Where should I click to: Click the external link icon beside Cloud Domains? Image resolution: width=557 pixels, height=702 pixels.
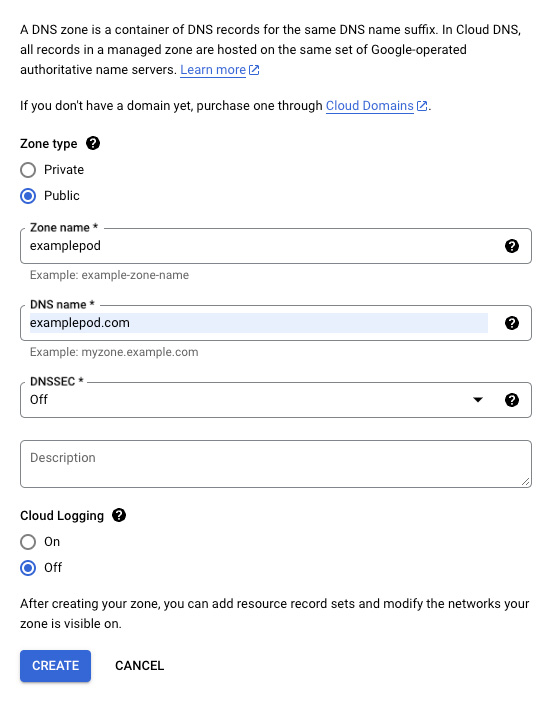coord(422,106)
